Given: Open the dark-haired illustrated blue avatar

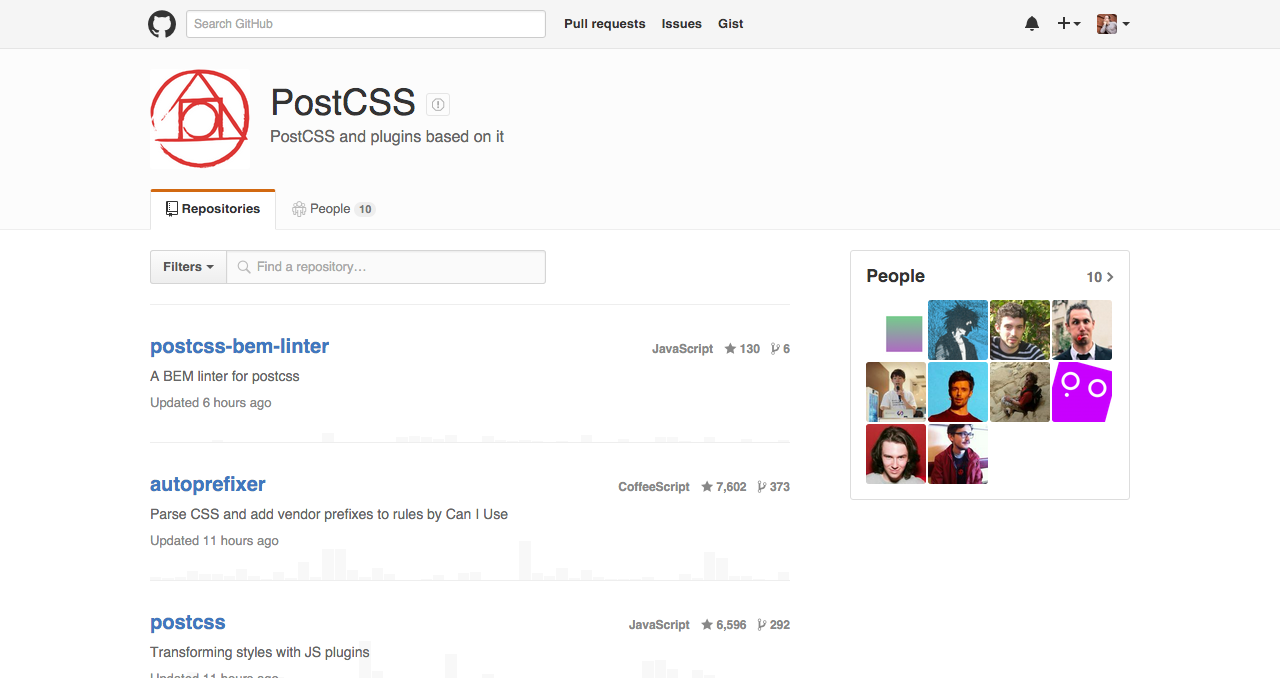Looking at the screenshot, I should (958, 330).
